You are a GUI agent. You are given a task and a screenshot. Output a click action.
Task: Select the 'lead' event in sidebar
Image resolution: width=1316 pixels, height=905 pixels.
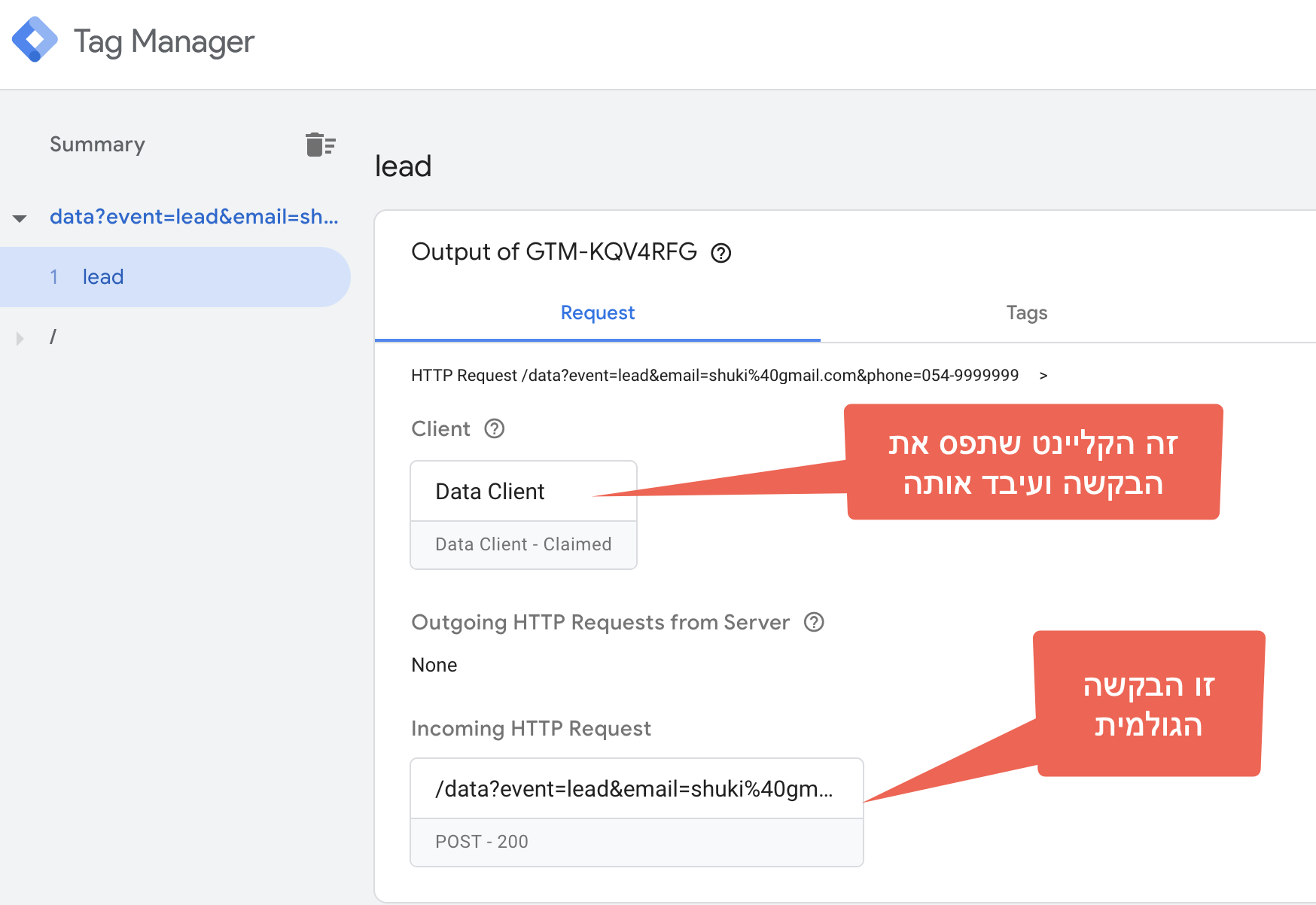tap(175, 277)
